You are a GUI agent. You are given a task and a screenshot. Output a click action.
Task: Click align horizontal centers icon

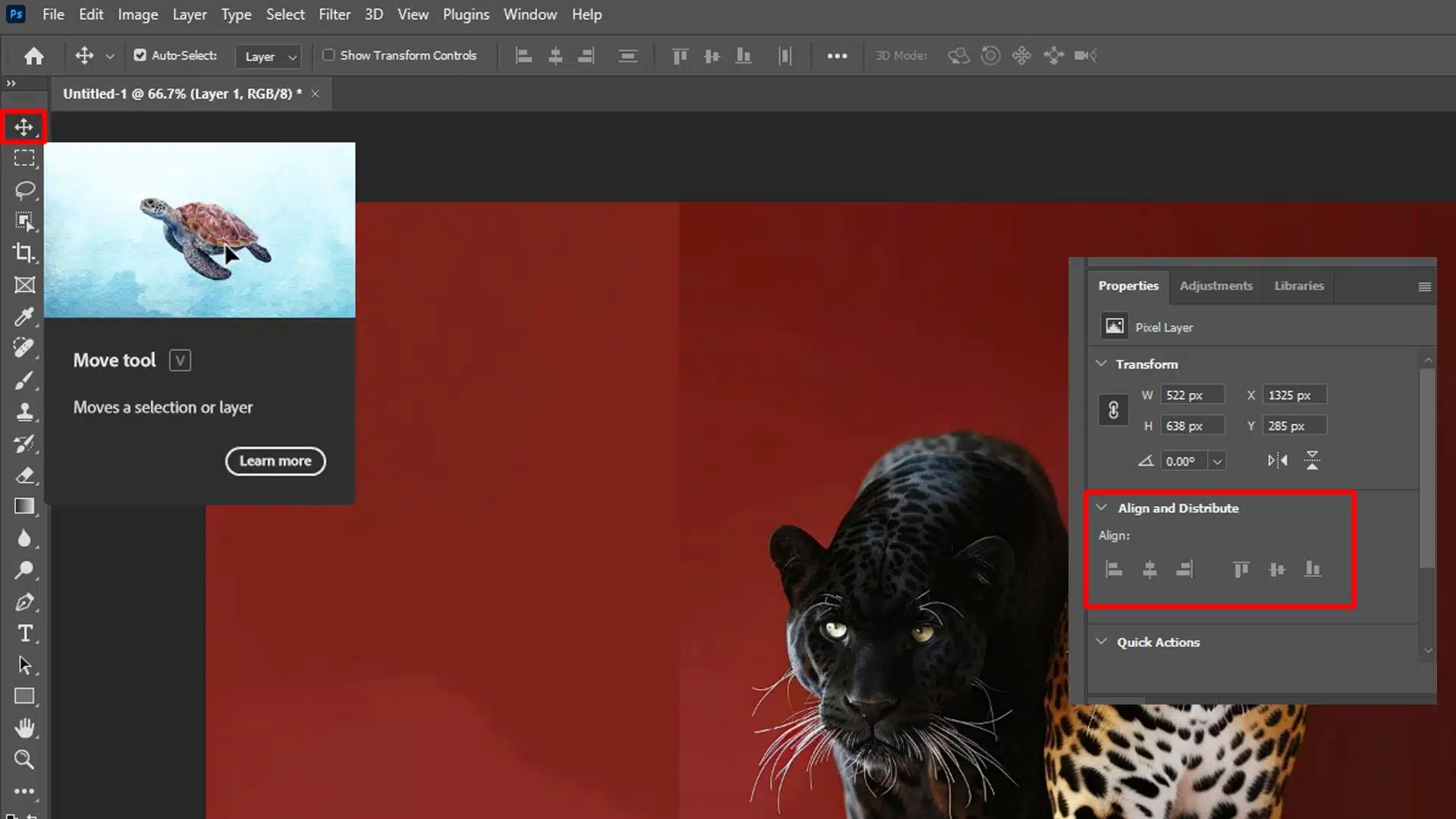click(1148, 569)
